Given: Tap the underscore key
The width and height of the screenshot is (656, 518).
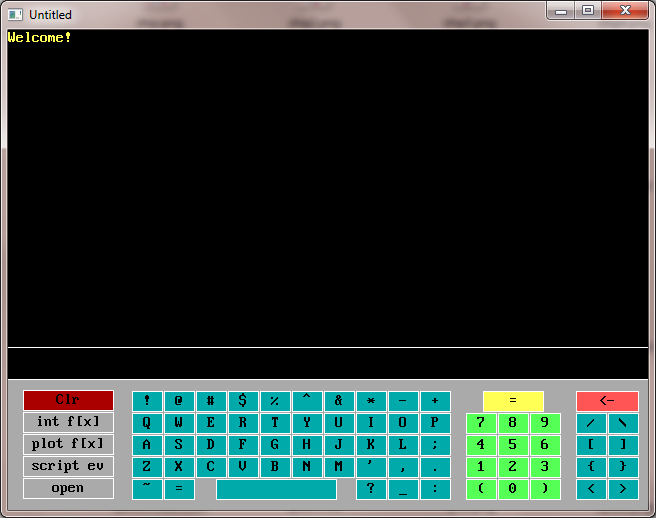Looking at the screenshot, I should point(403,490).
